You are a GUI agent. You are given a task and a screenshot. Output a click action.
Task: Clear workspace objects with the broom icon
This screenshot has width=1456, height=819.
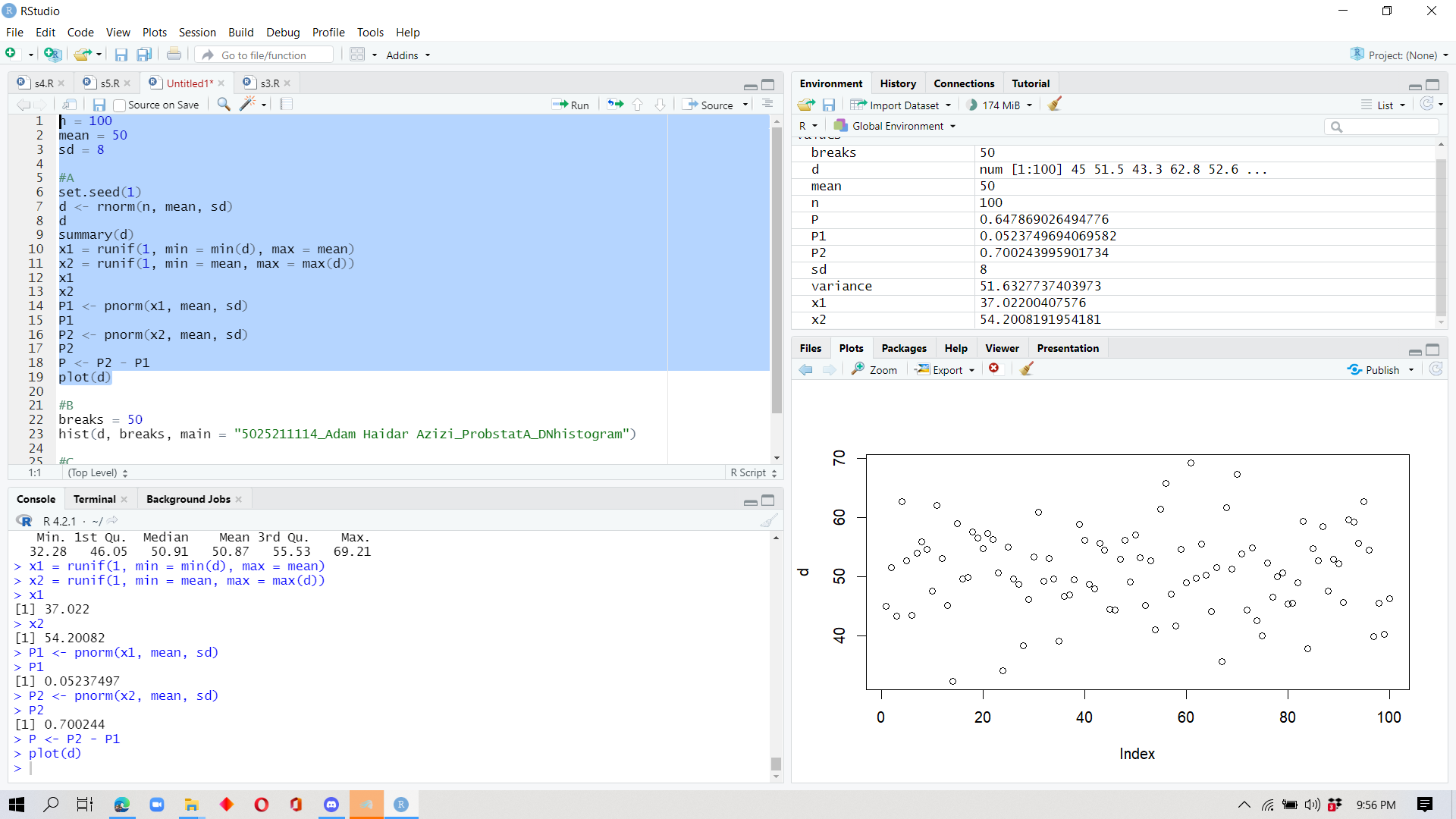1054,105
